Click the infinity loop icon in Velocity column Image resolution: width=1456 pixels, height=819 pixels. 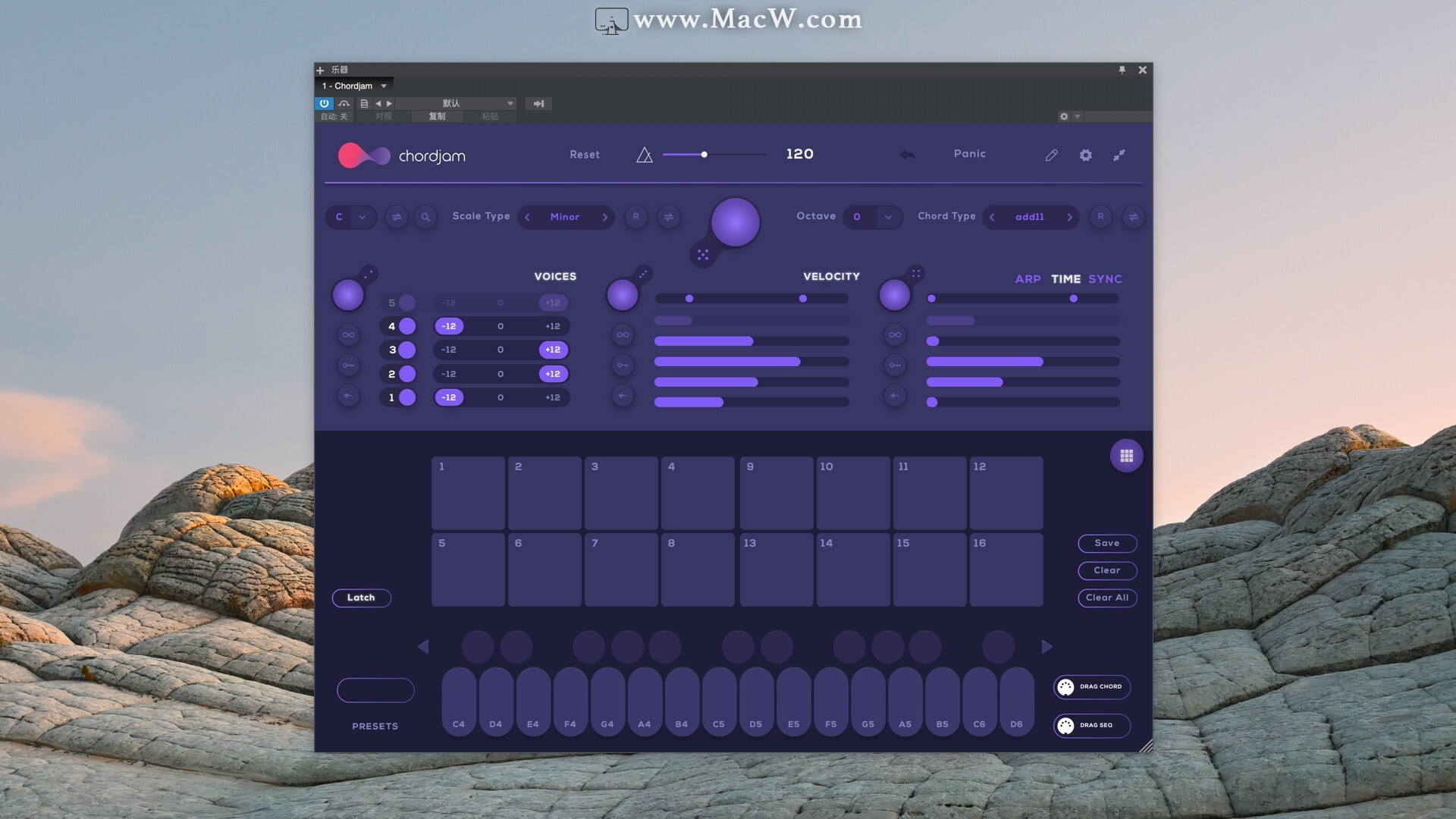click(623, 334)
